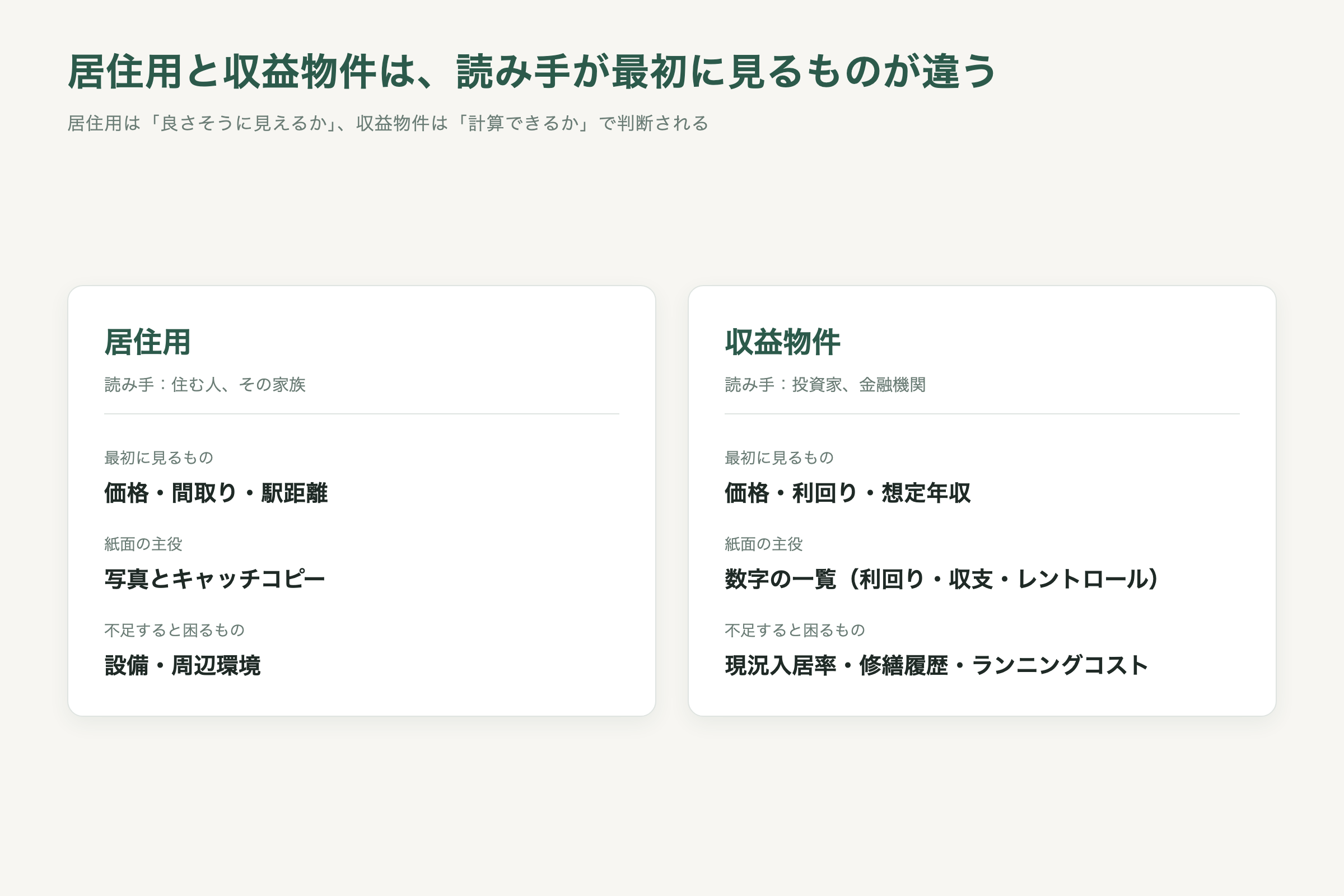Click the subtitle starting 居住用は「良さそうに見えるか」
The width and height of the screenshot is (1344, 896).
tap(388, 123)
